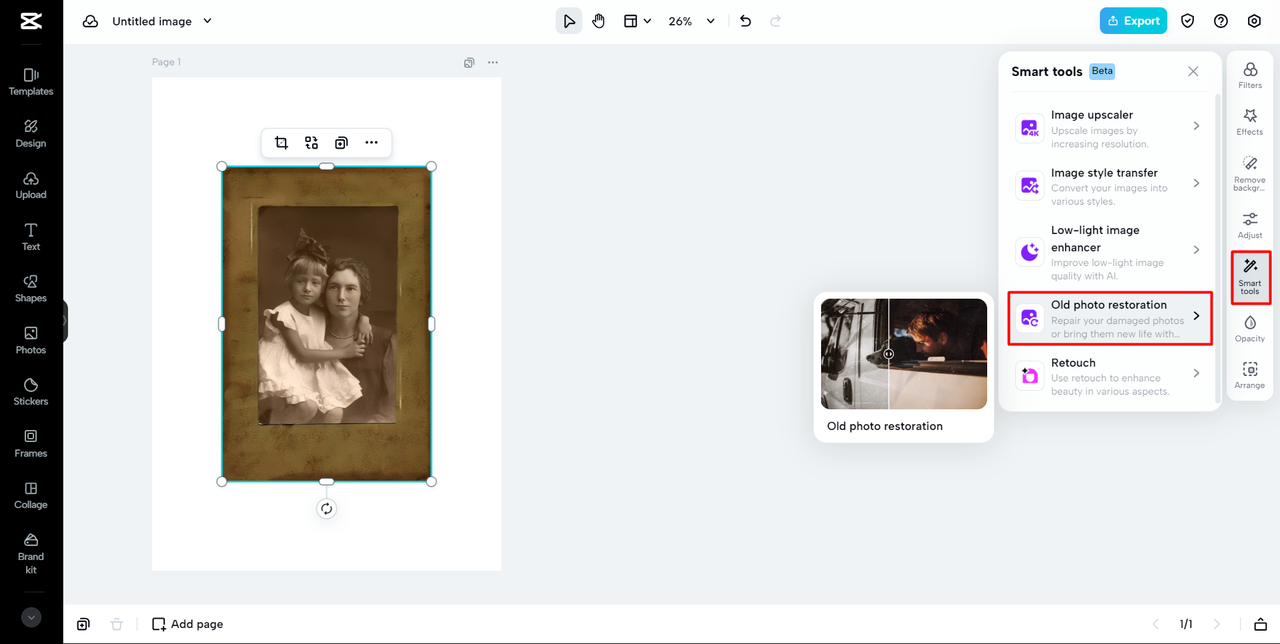
Task: Click the cloud save status icon
Action: (x=90, y=21)
